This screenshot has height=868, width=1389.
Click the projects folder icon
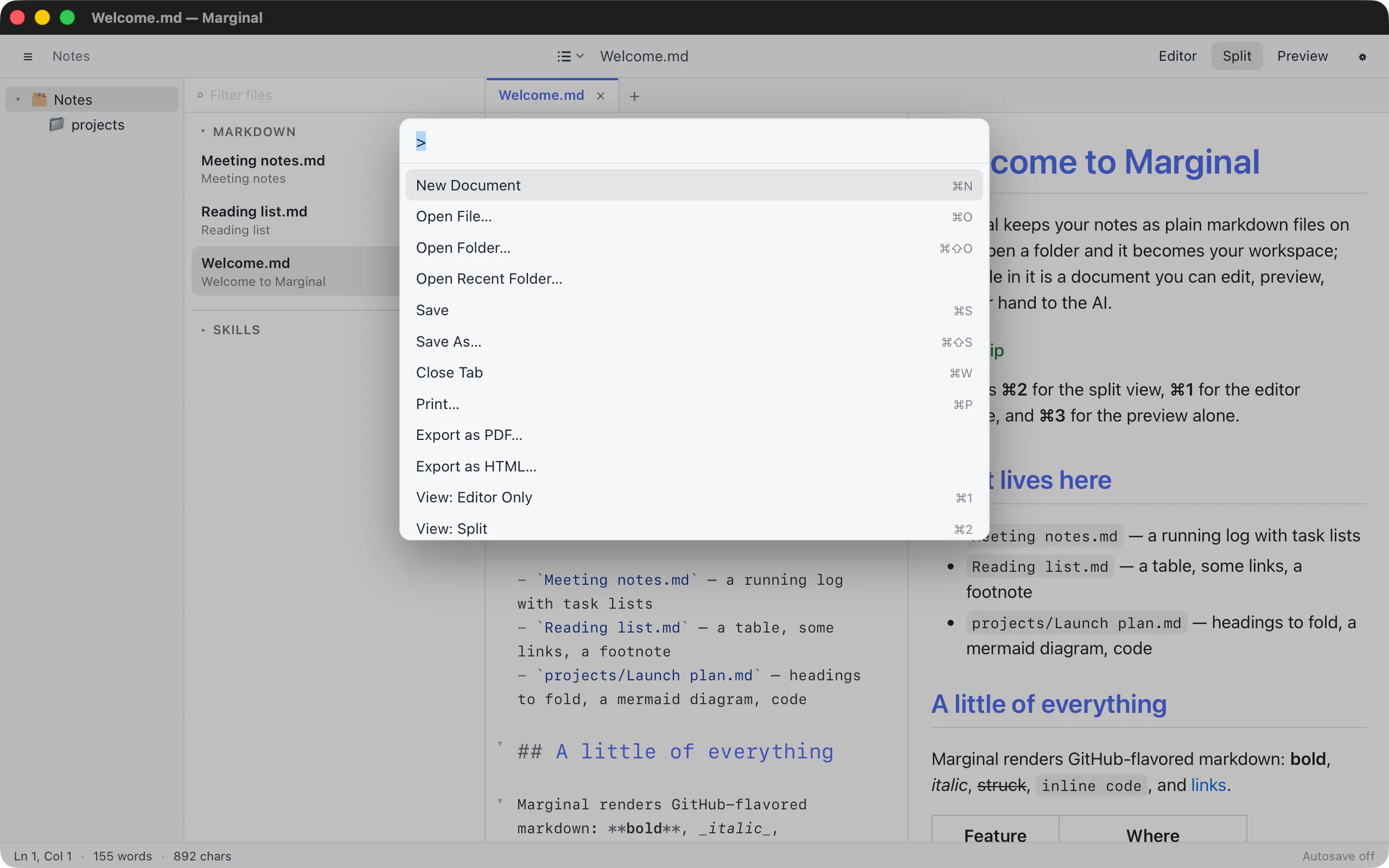[57, 125]
